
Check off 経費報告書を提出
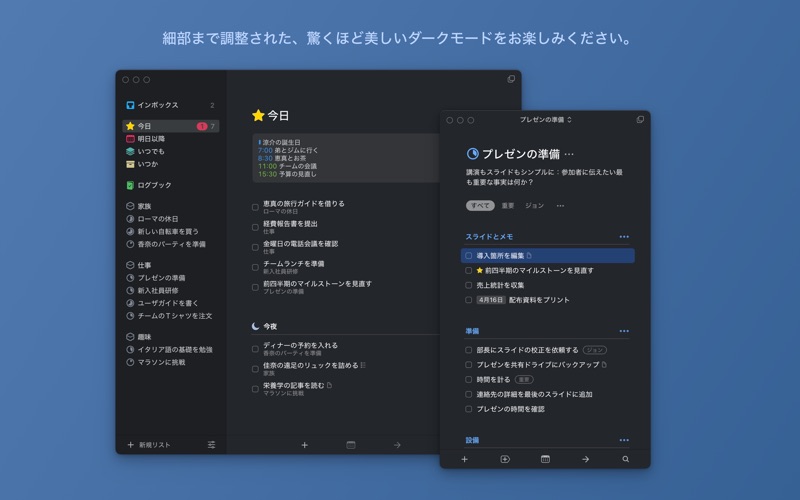point(255,227)
